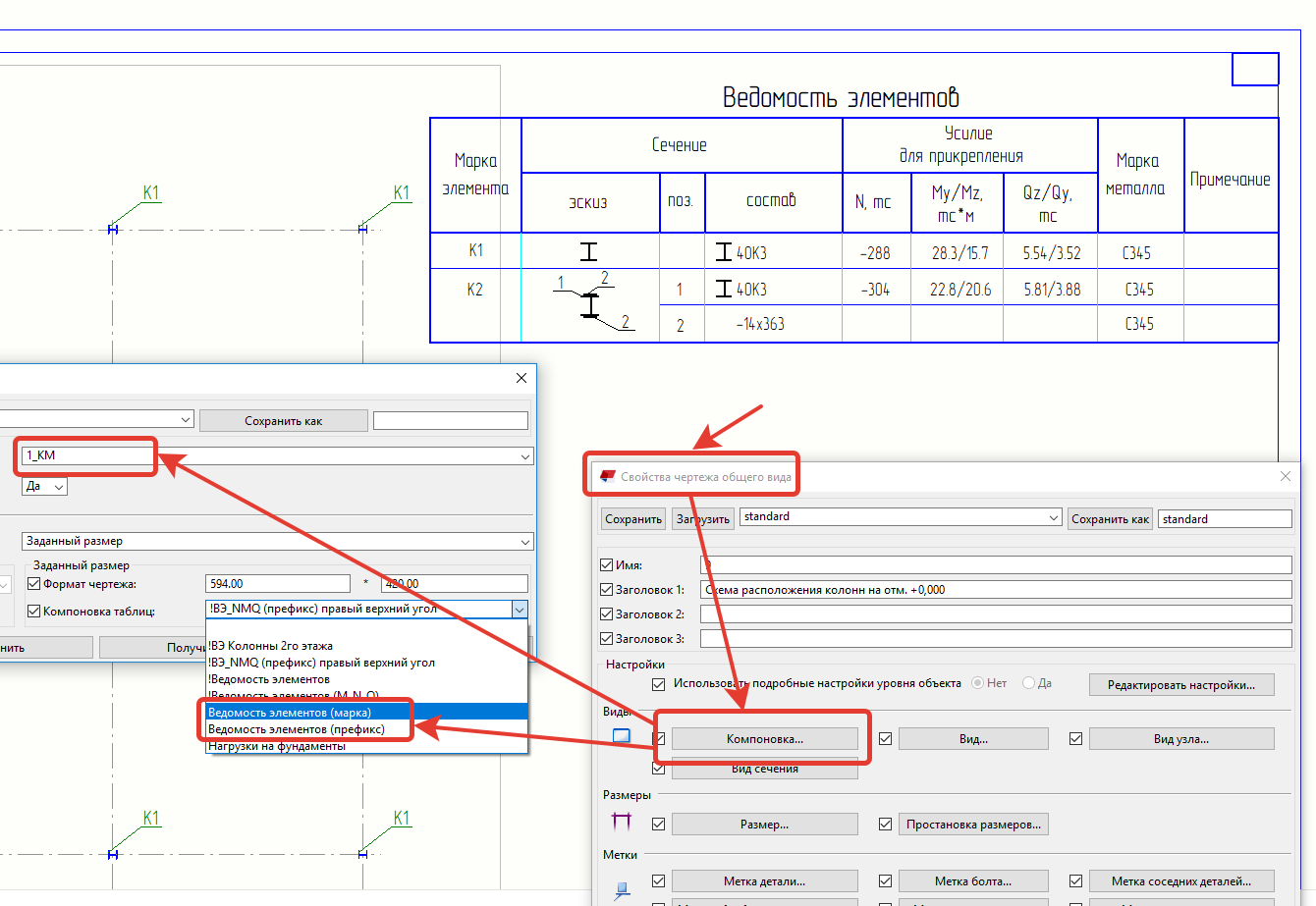The image size is (1316, 906).
Task: Uncheck the Заголовок 1 checkbox
Action: tap(607, 590)
